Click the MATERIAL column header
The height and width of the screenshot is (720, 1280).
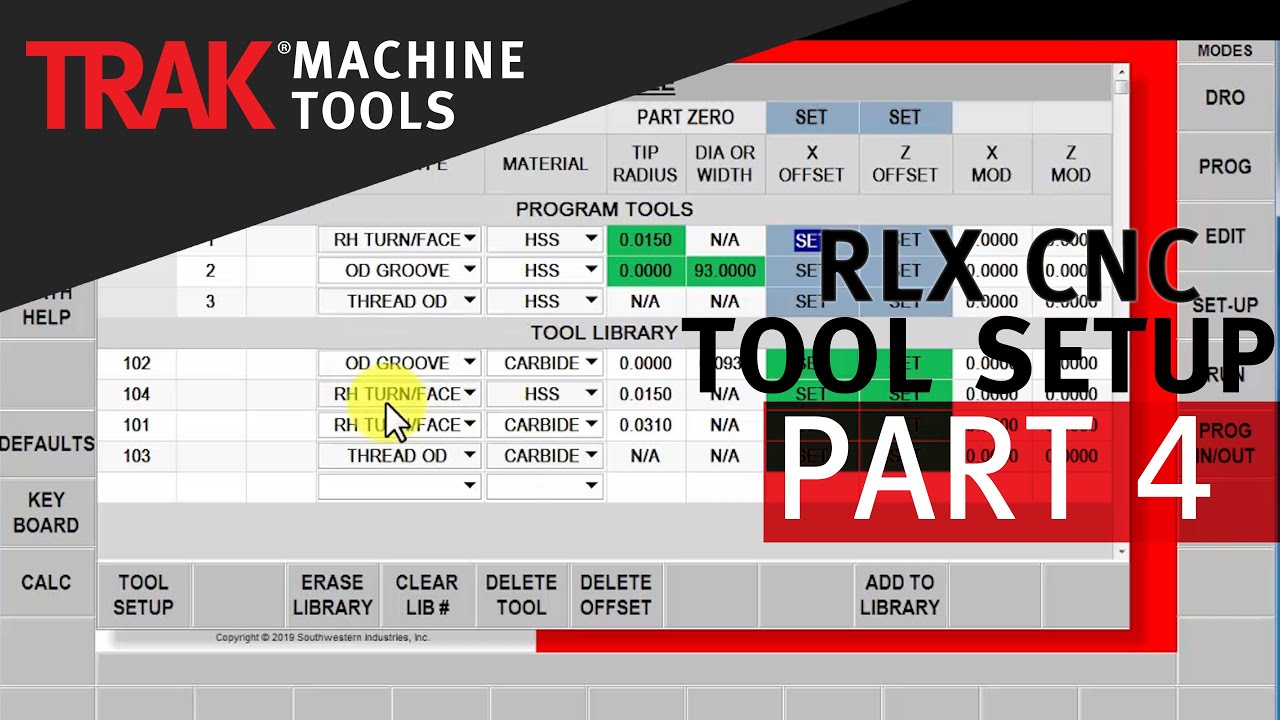click(x=545, y=163)
